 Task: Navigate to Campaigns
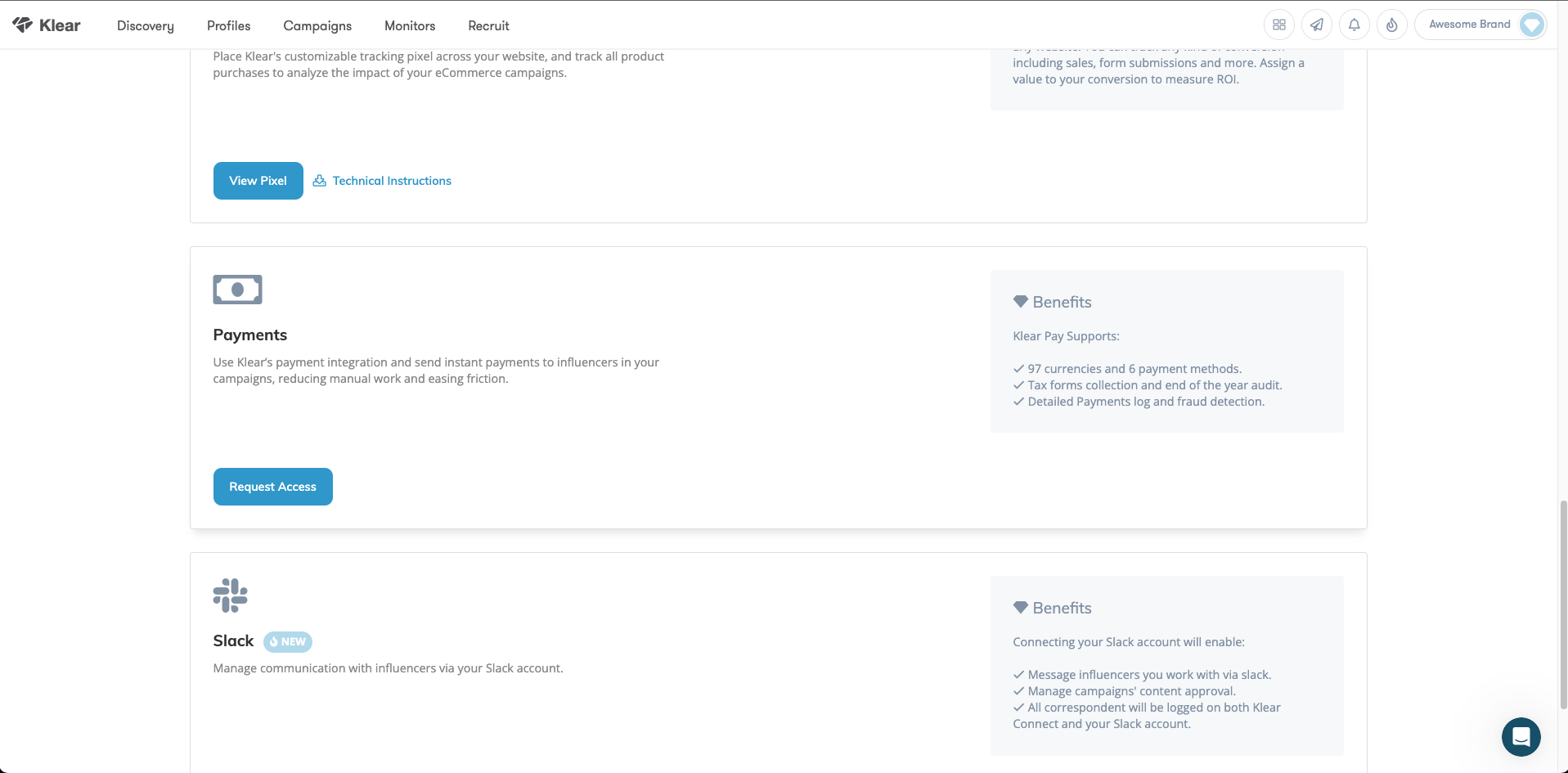[x=317, y=25]
